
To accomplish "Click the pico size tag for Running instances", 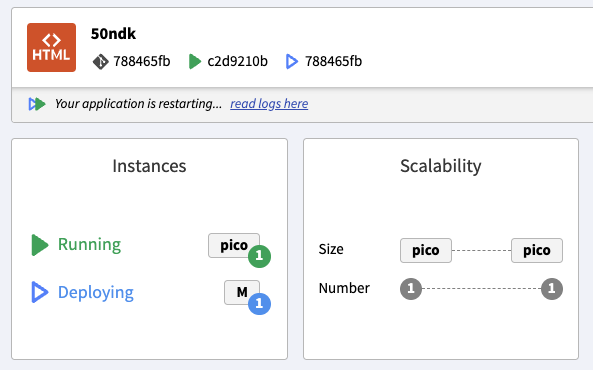I will 234,246.
